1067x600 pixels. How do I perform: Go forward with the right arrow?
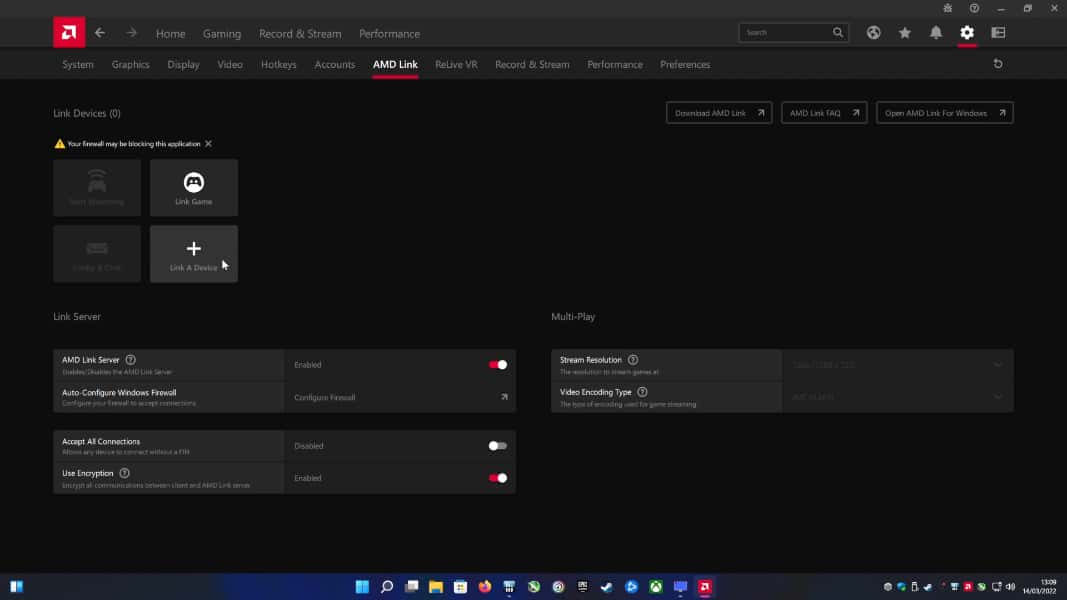click(x=131, y=33)
